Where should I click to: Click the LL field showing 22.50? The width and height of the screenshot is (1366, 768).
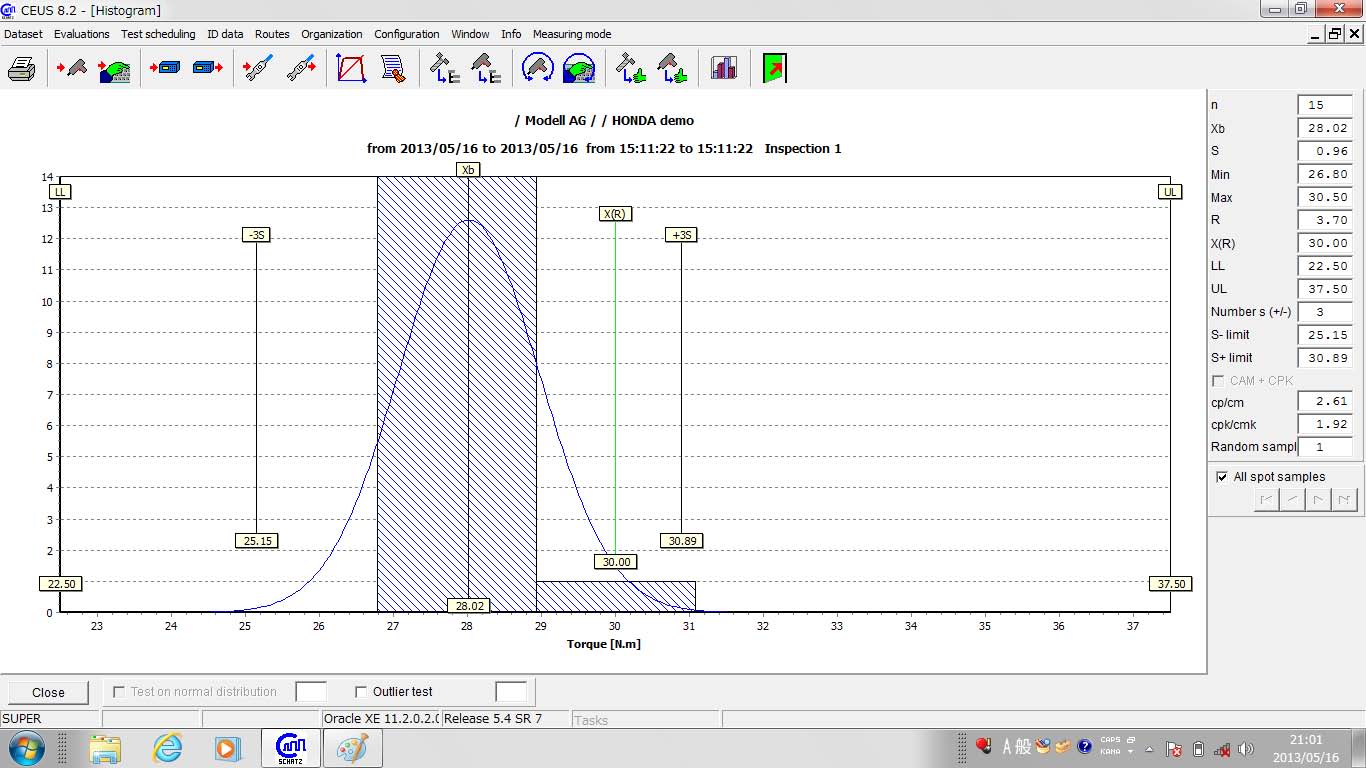tap(1325, 266)
